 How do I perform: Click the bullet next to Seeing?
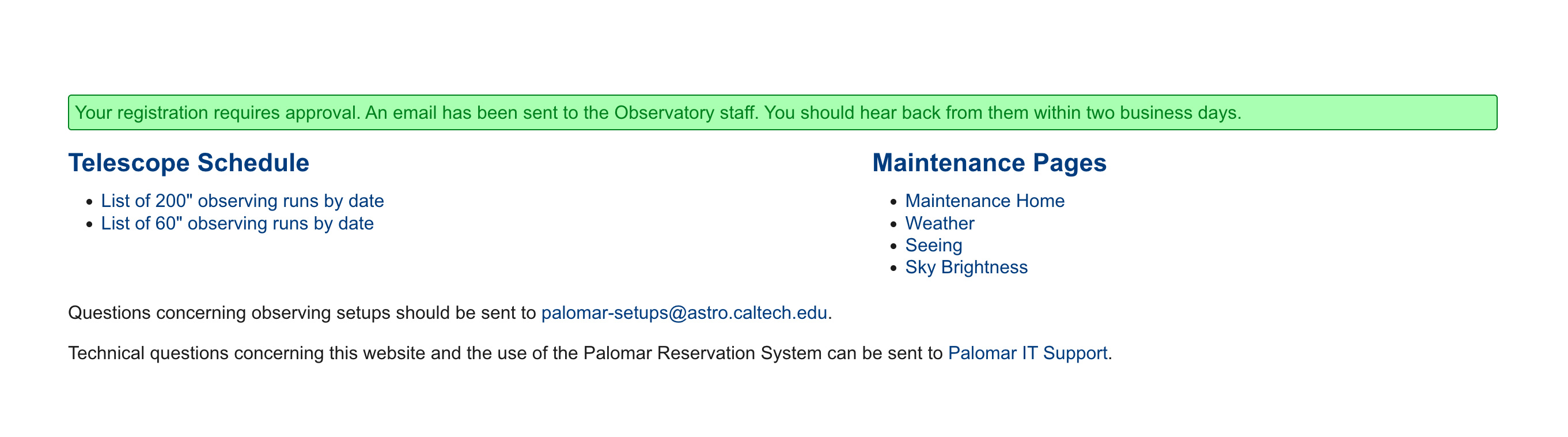point(893,246)
